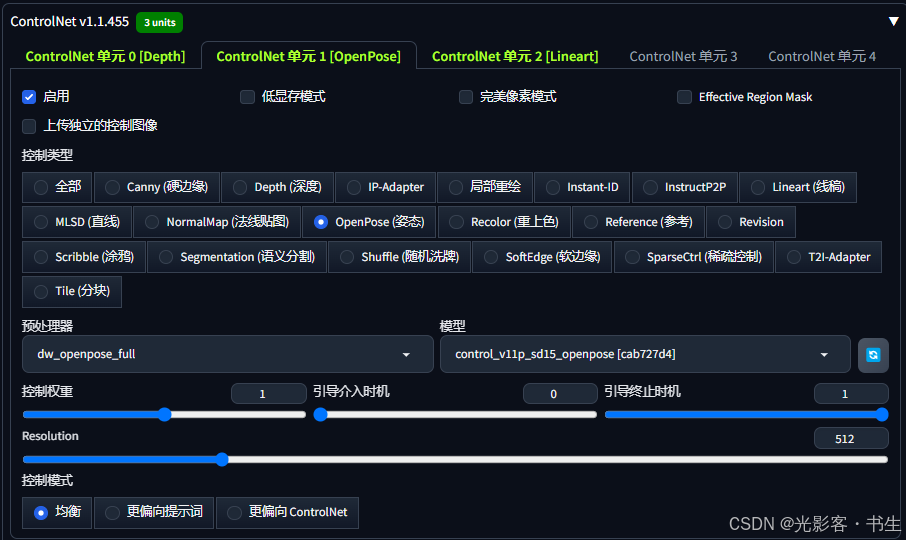Viewport: 906px width, 540px height.
Task: Select MLSD (直线) control type
Action: pyautogui.click(x=77, y=222)
